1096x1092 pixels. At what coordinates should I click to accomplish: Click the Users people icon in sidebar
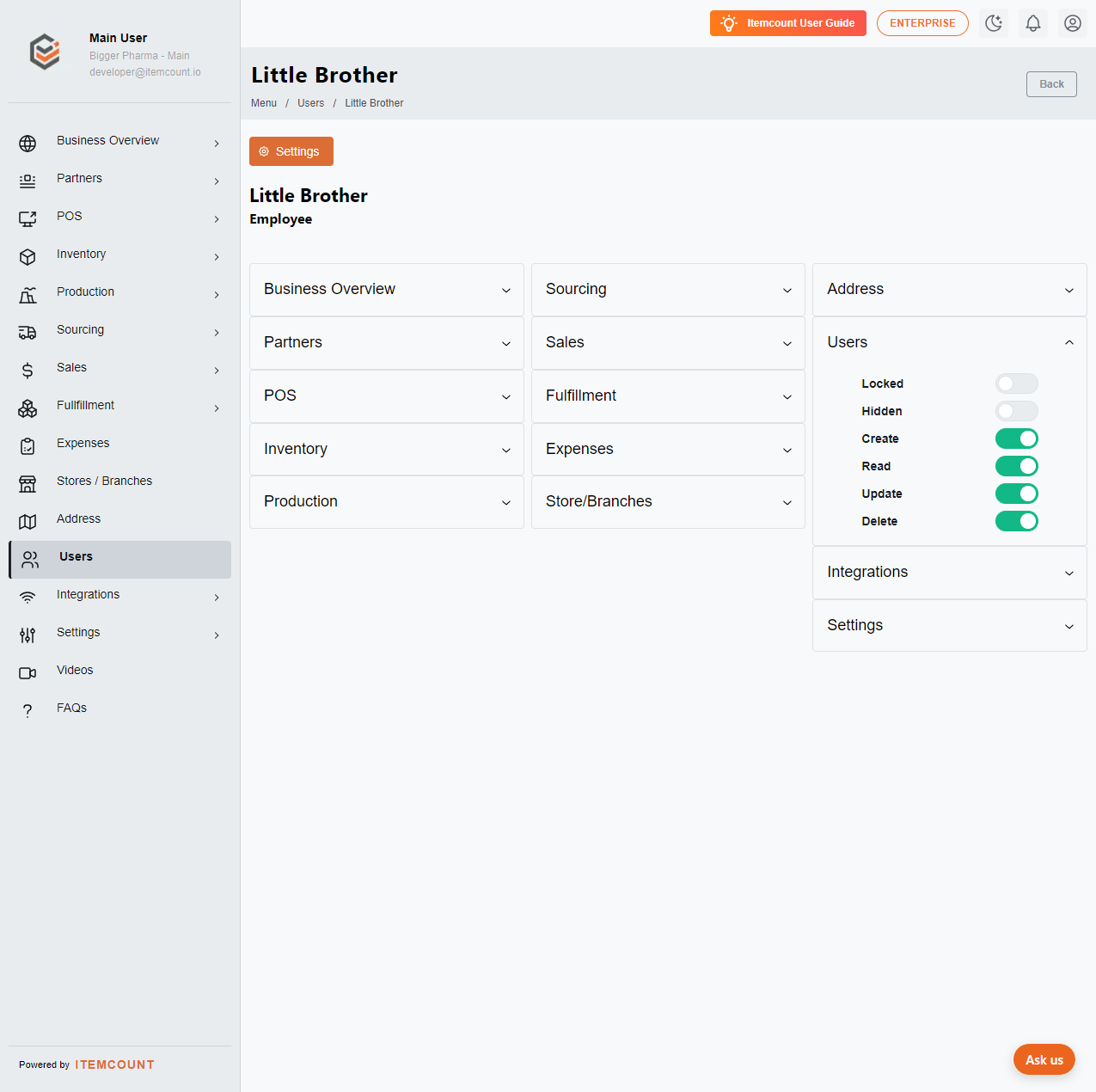[x=30, y=560]
